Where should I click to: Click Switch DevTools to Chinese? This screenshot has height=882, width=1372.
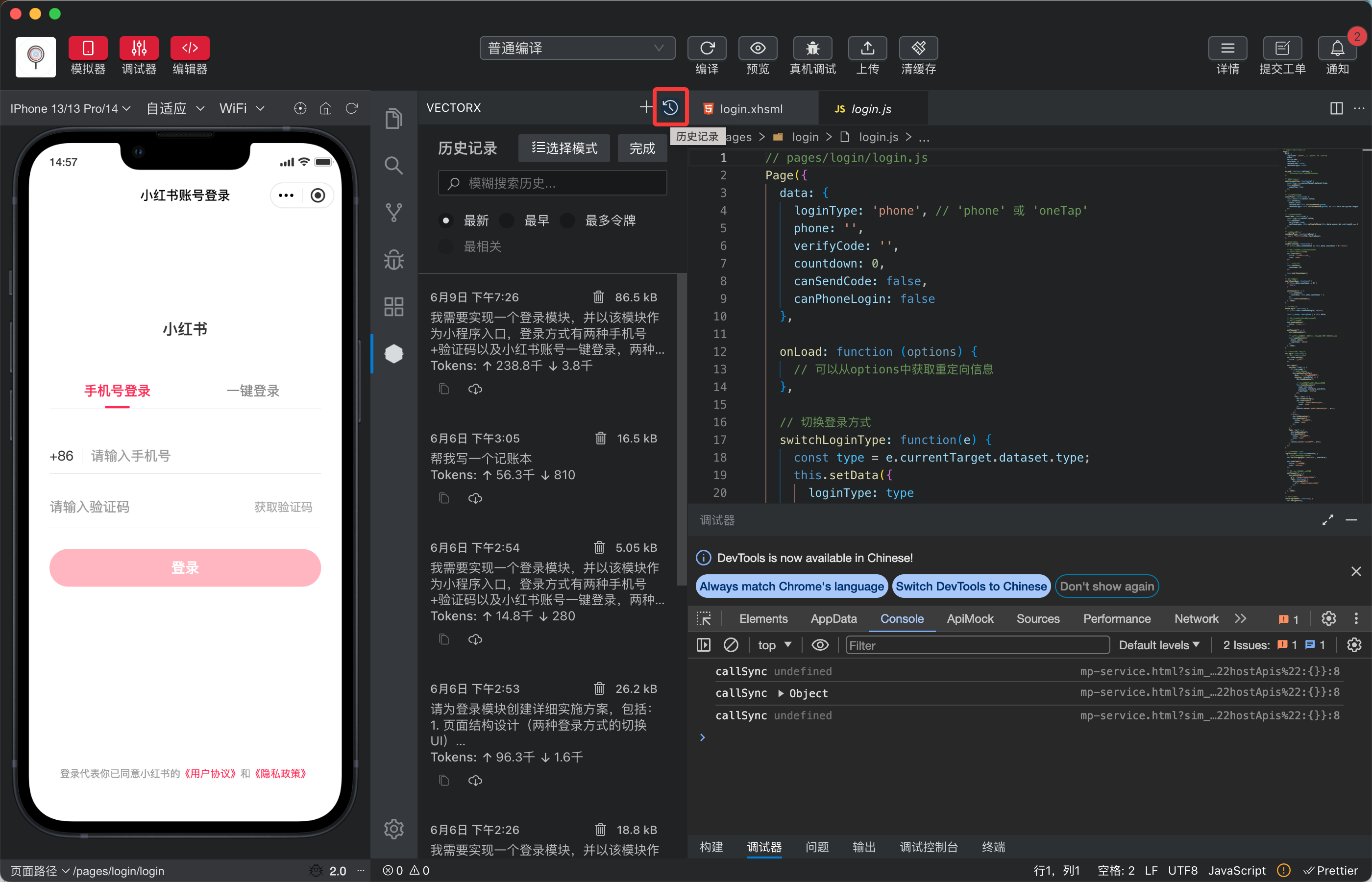click(971, 586)
